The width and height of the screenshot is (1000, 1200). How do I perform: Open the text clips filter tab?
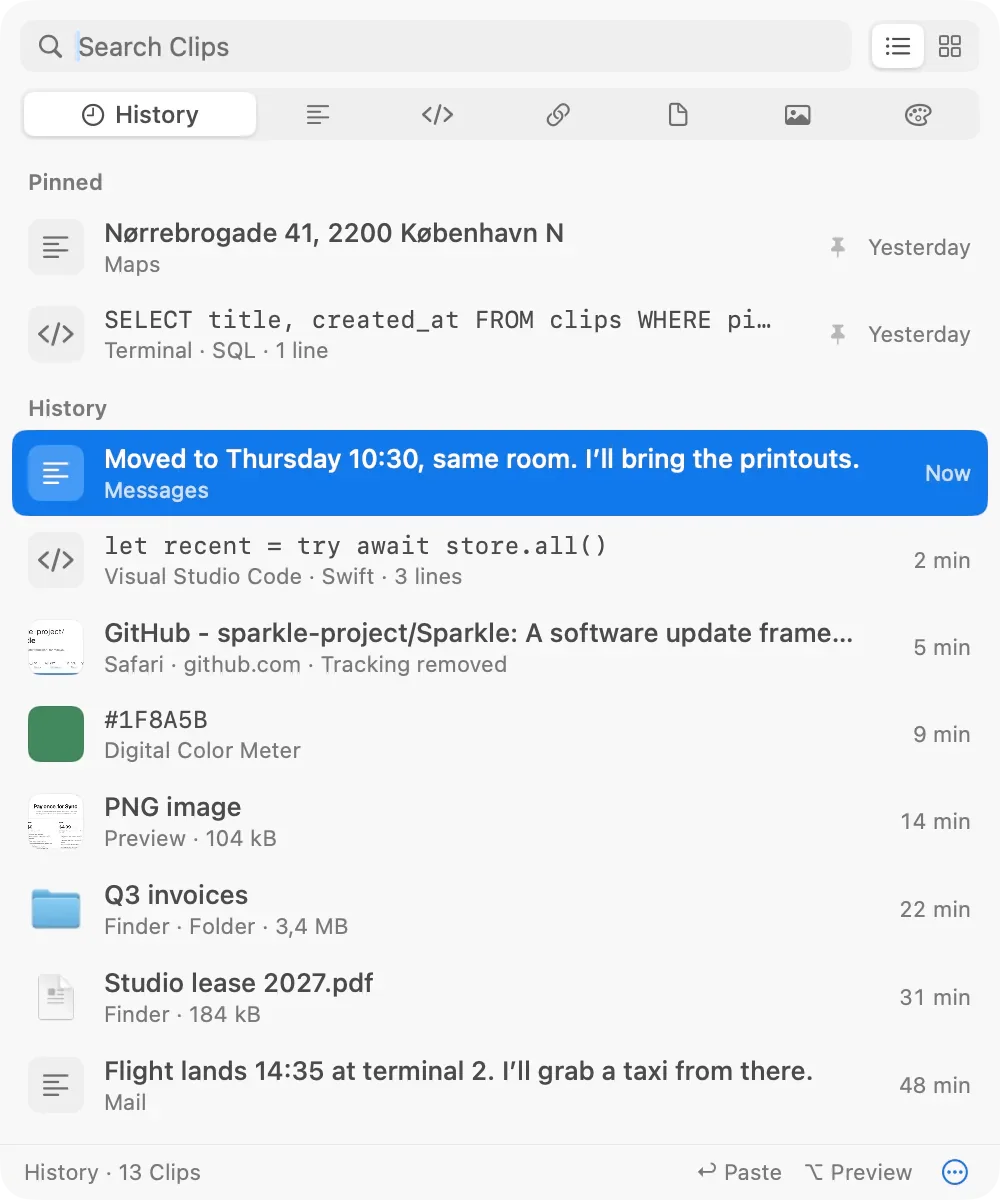[x=318, y=115]
